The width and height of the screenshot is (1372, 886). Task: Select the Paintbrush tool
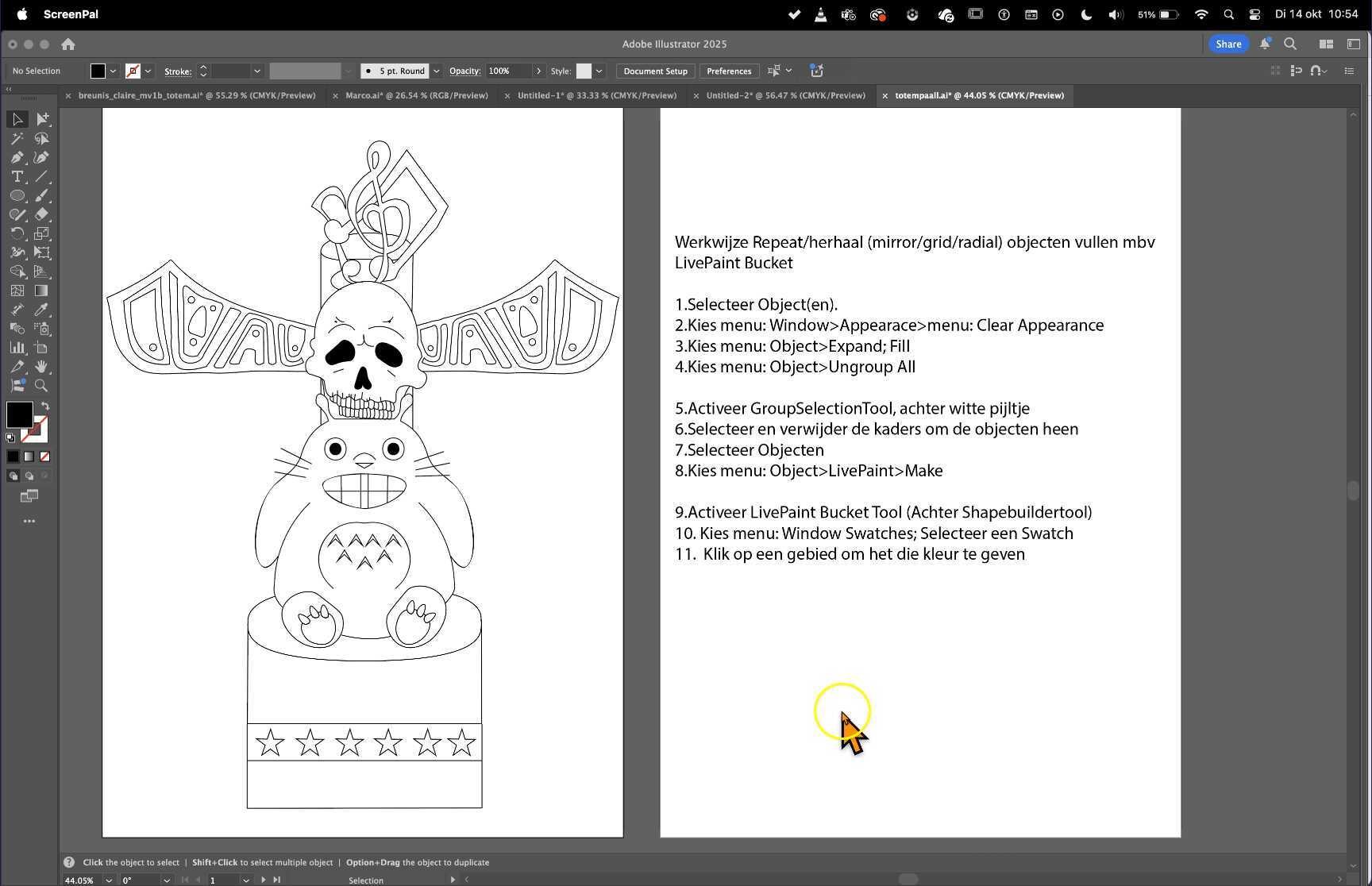pos(41,195)
